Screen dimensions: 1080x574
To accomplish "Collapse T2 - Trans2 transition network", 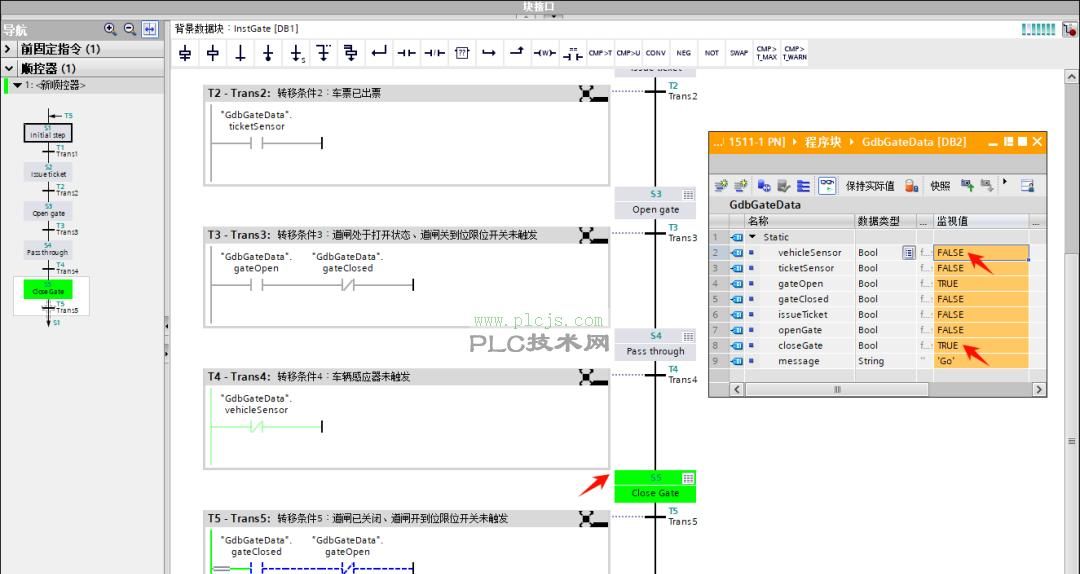I will (593, 94).
